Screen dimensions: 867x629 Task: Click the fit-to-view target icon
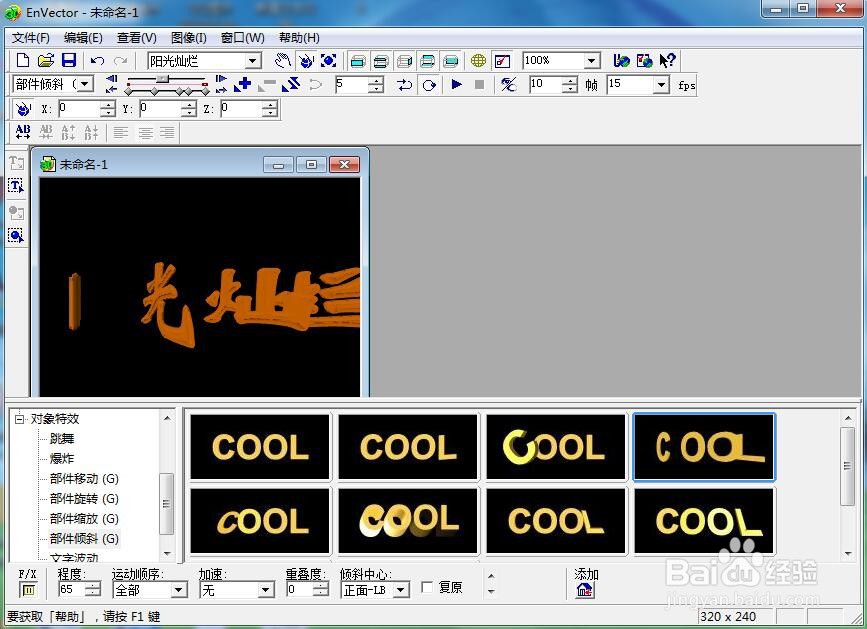pyautogui.click(x=328, y=60)
